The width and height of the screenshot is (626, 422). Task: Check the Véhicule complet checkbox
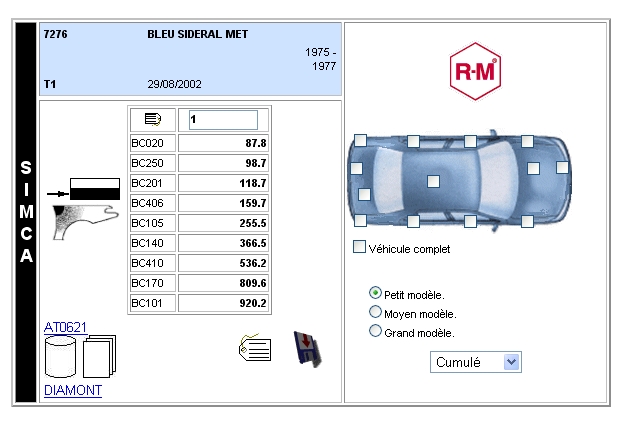[359, 247]
